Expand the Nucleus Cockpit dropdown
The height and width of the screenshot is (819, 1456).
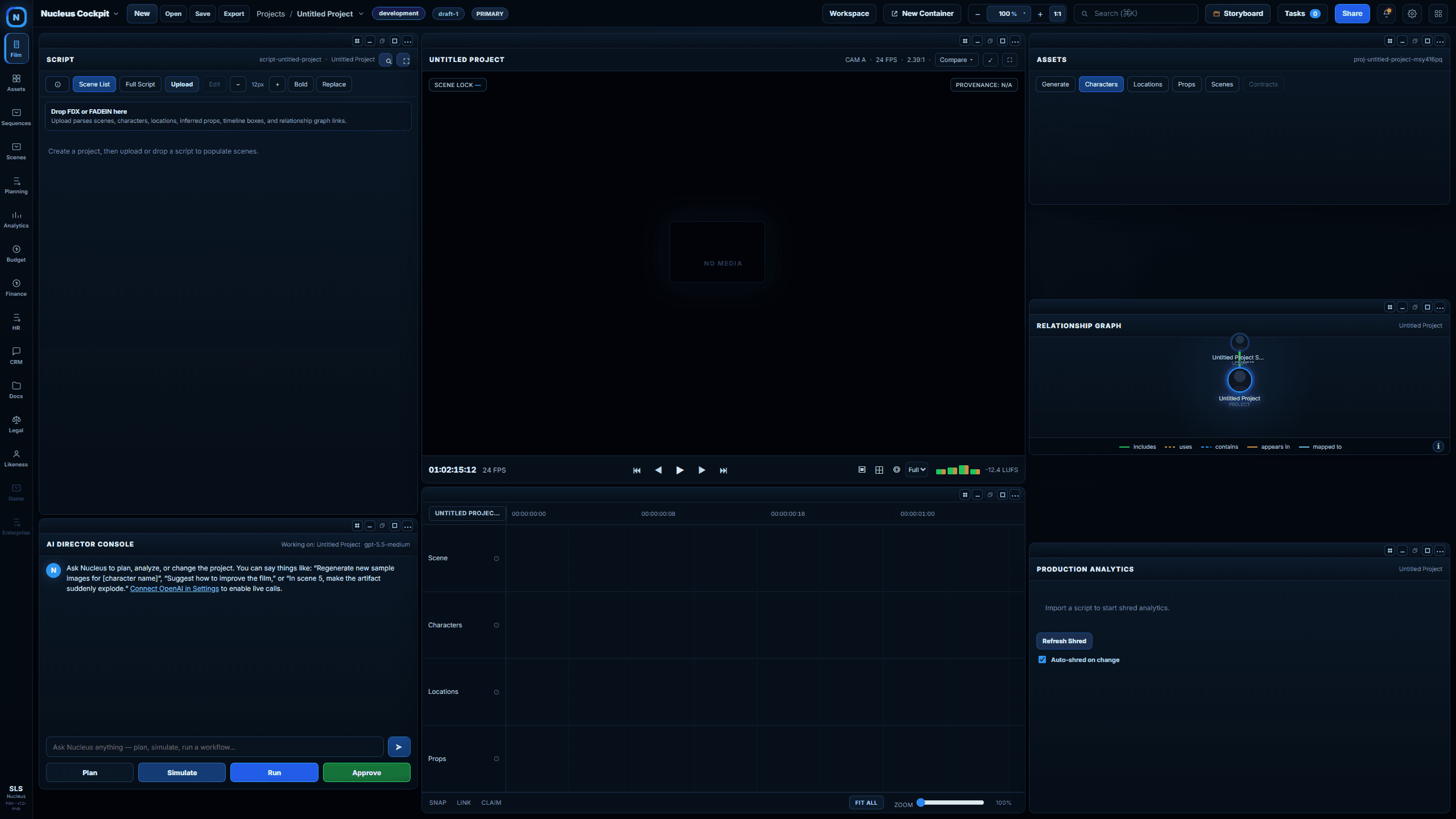(116, 14)
